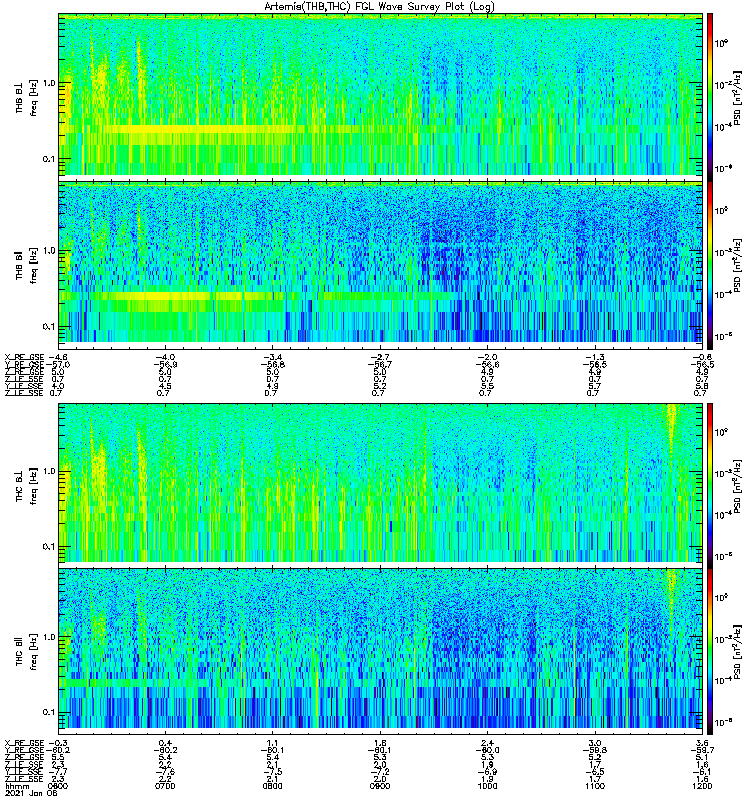Click the 0900 time label on the bottom axis

(x=380, y=786)
